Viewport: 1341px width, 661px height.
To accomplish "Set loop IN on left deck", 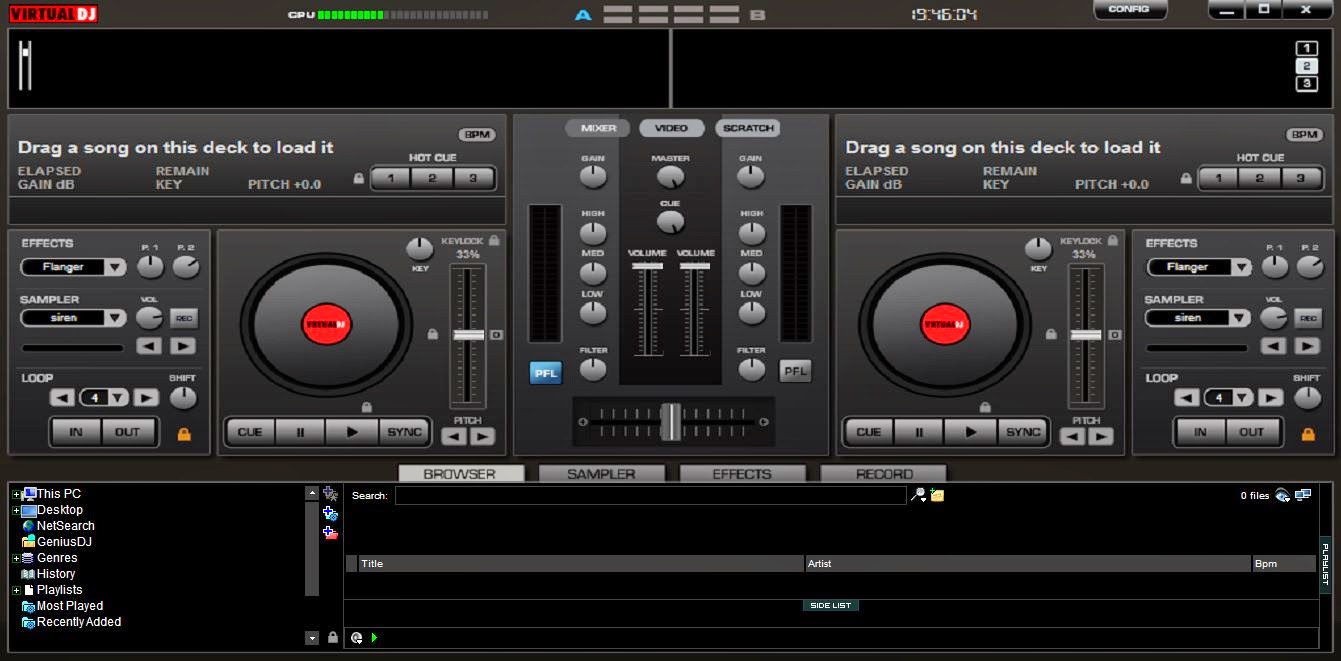I will (x=76, y=432).
